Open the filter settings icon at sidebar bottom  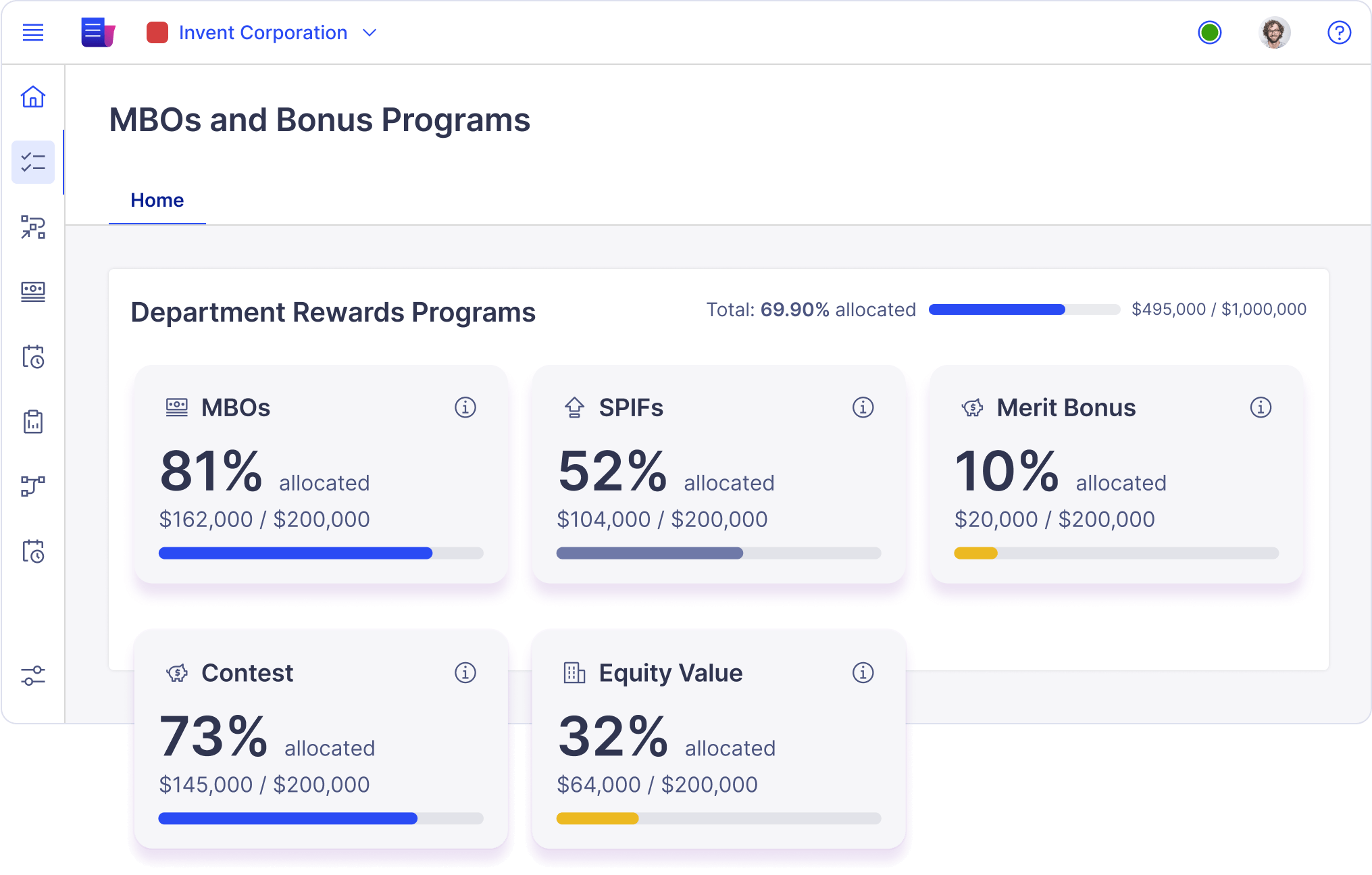click(x=32, y=674)
